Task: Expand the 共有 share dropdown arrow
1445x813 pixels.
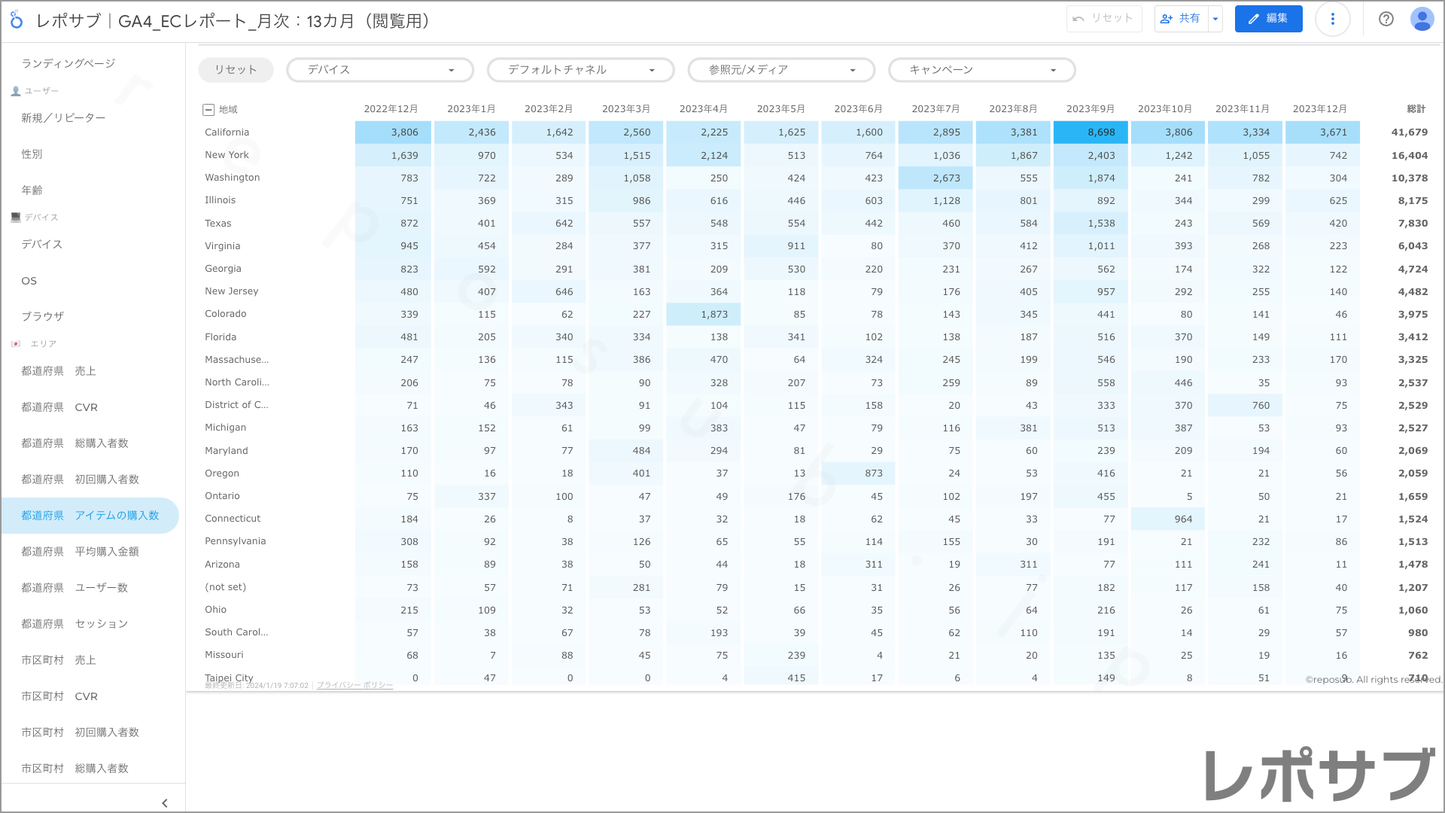Action: [x=1216, y=19]
